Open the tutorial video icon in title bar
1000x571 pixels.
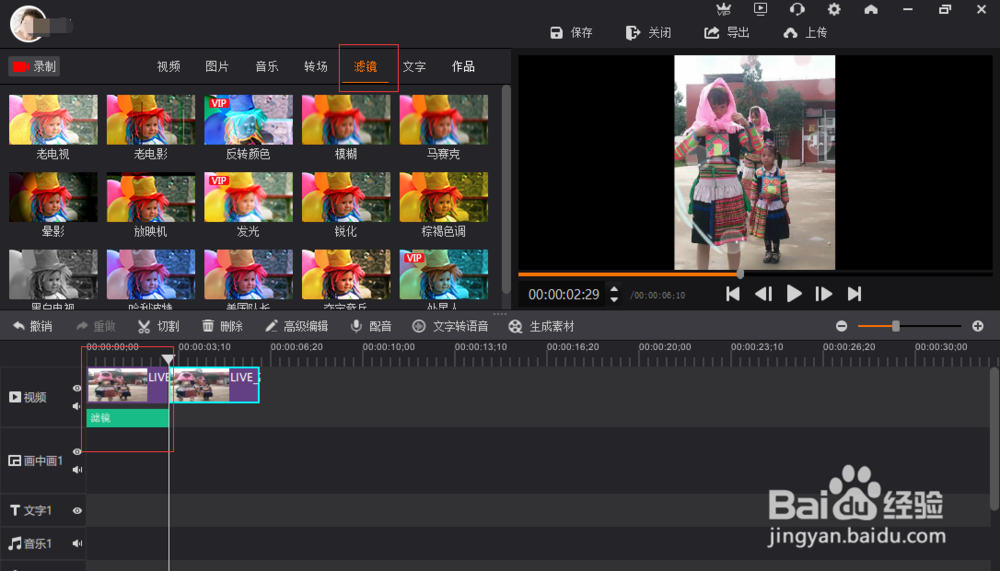coord(760,9)
